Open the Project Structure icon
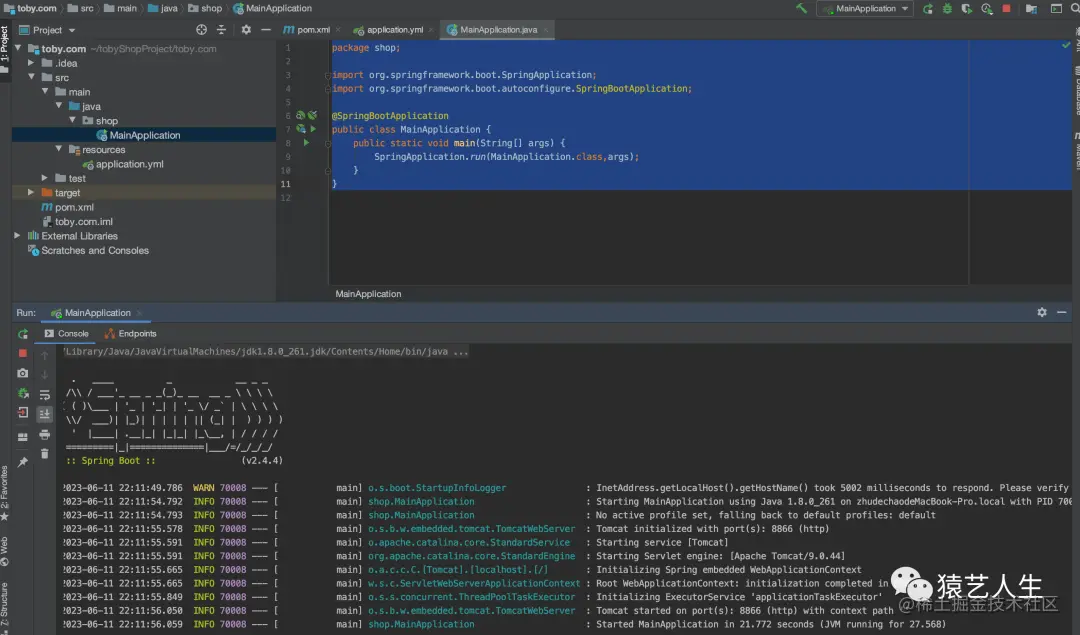The height and width of the screenshot is (635, 1080). (x=1031, y=9)
